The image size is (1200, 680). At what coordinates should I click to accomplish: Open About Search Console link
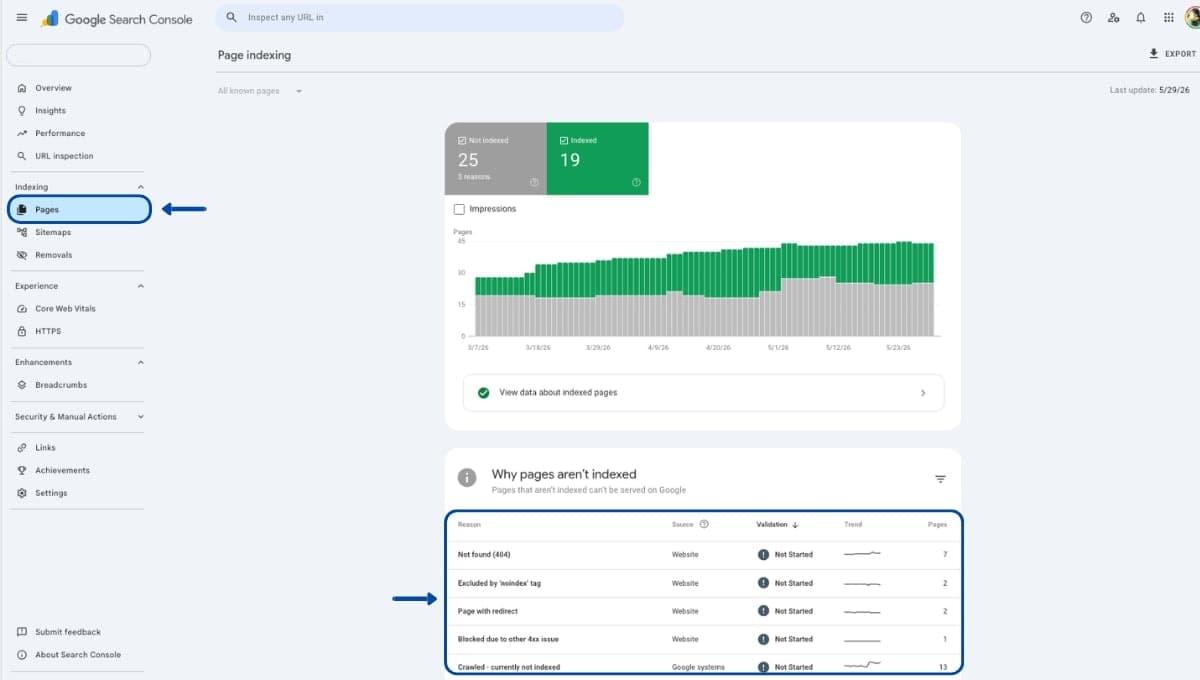pos(78,655)
